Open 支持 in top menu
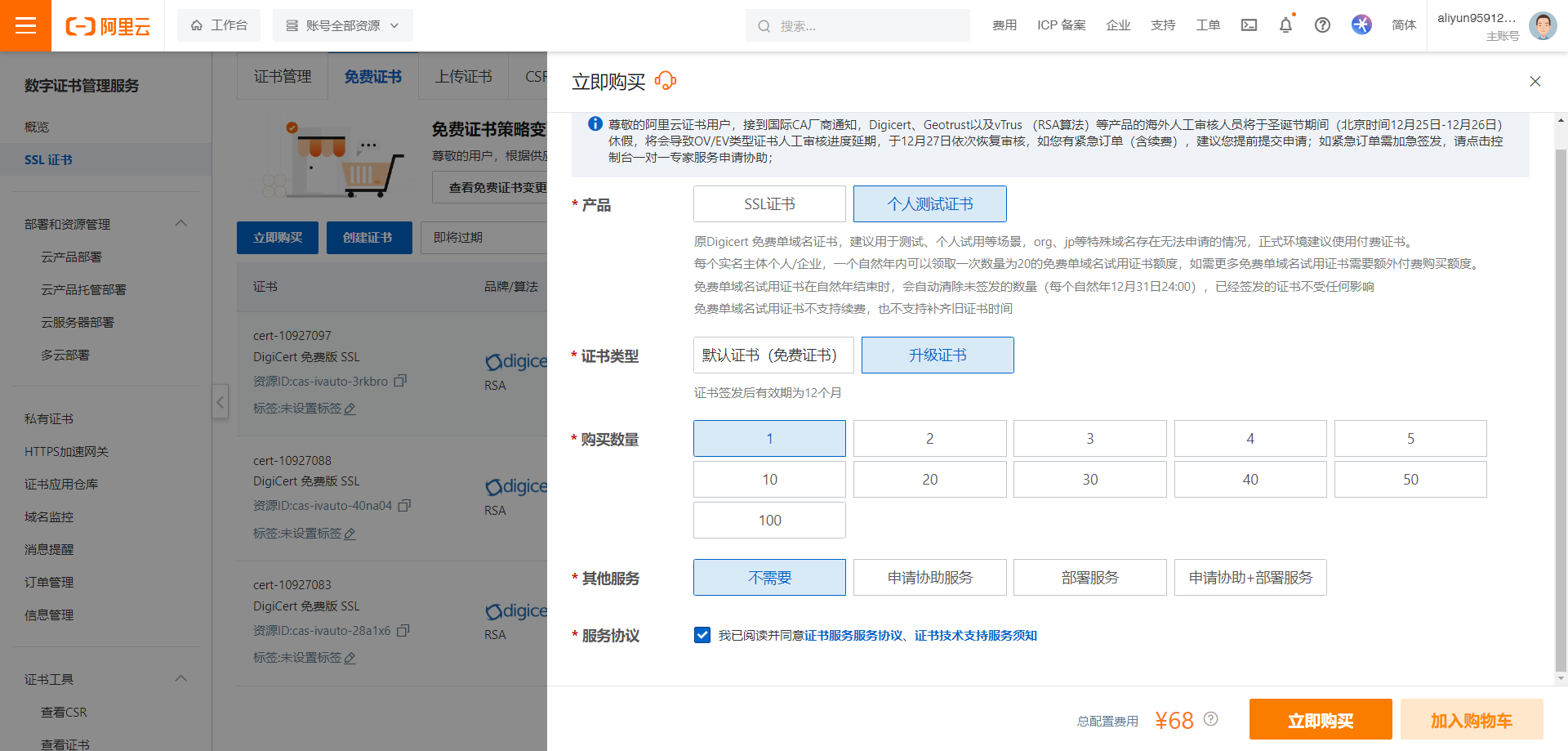1568x751 pixels. (x=1163, y=25)
